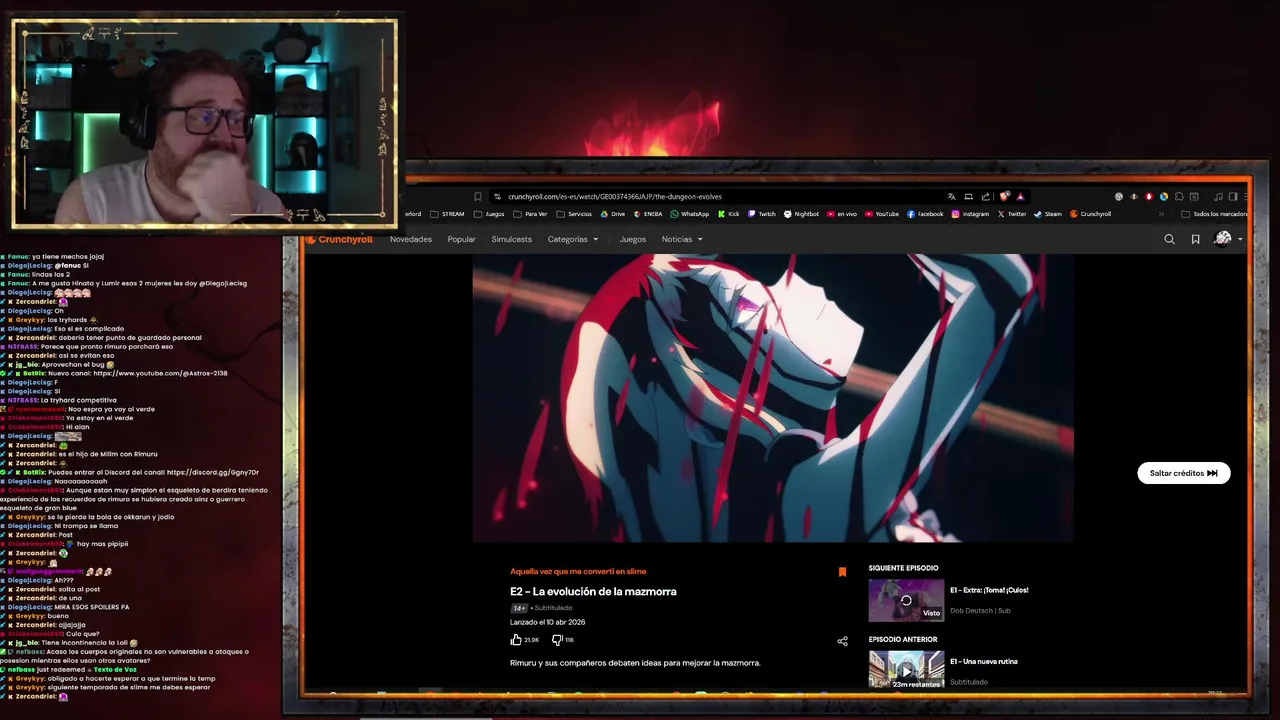Open Todos los marcadores folder
The image size is (1280, 720).
coord(1214,214)
